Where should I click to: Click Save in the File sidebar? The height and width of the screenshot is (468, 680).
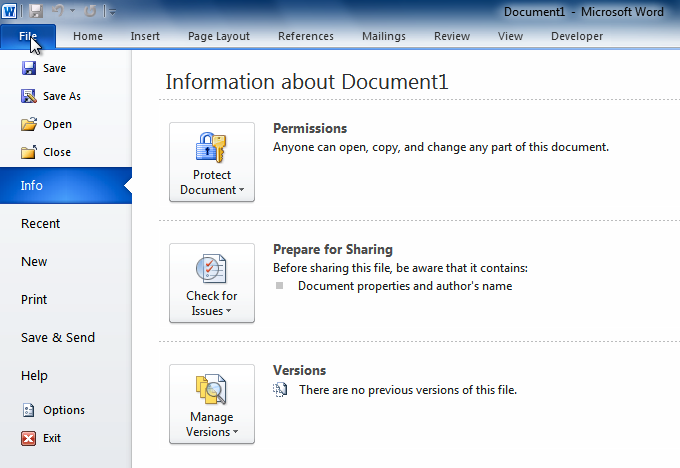(54, 68)
